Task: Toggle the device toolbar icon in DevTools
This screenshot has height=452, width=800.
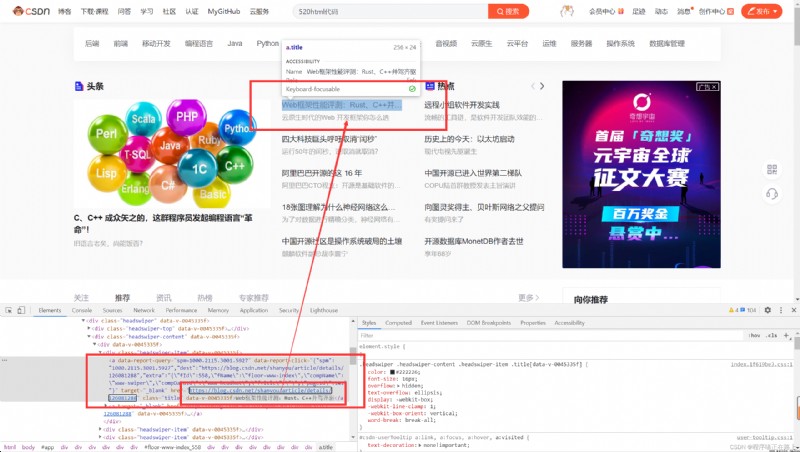Action: [21, 310]
